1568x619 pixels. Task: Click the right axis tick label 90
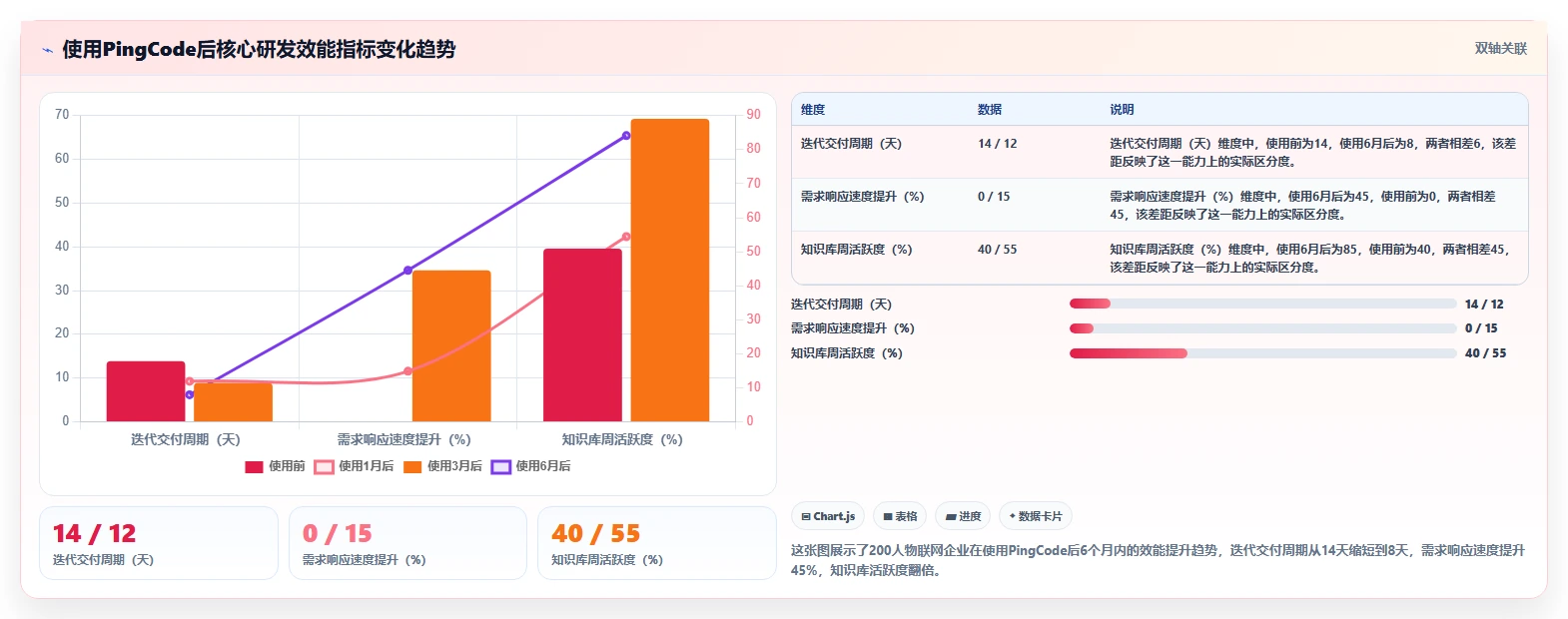[x=753, y=115]
